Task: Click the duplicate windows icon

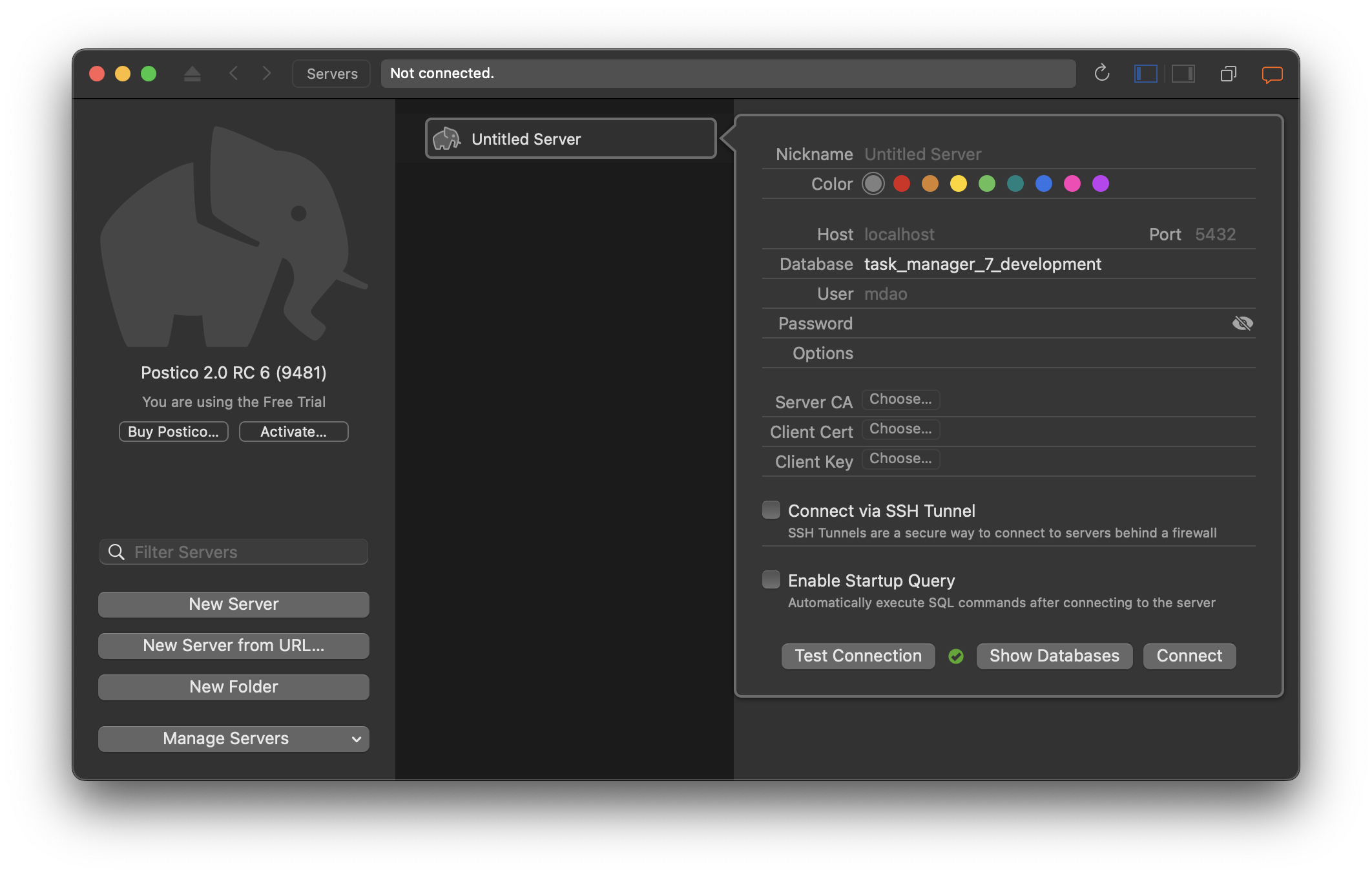Action: point(1228,74)
